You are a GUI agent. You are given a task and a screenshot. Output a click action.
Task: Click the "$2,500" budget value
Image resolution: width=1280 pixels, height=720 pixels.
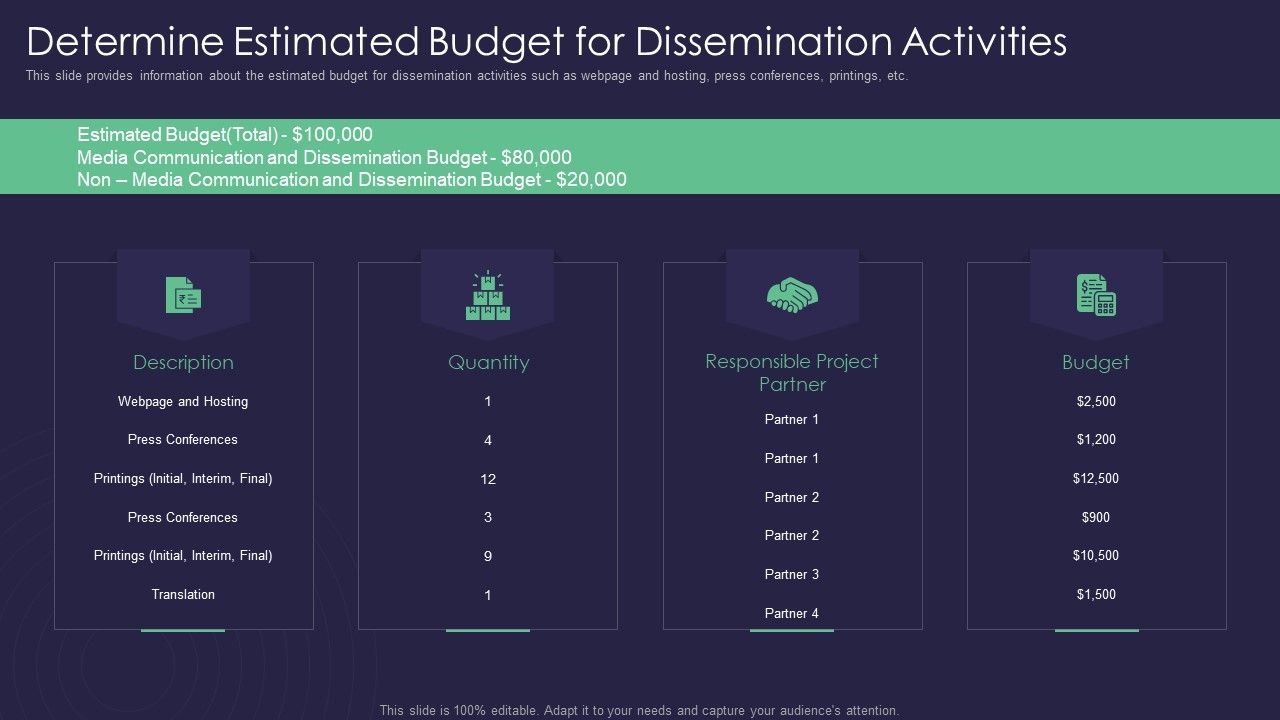1096,401
